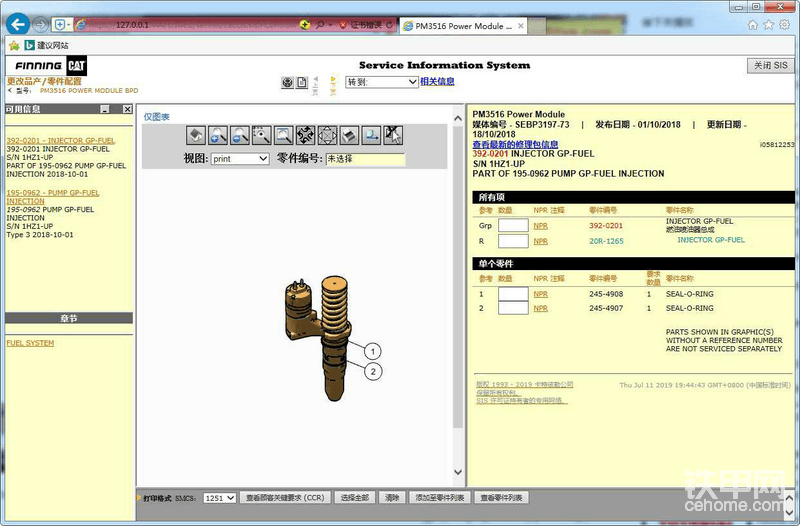The width and height of the screenshot is (800, 526).
Task: Open part number 20R-1265 link
Action: pyautogui.click(x=606, y=241)
